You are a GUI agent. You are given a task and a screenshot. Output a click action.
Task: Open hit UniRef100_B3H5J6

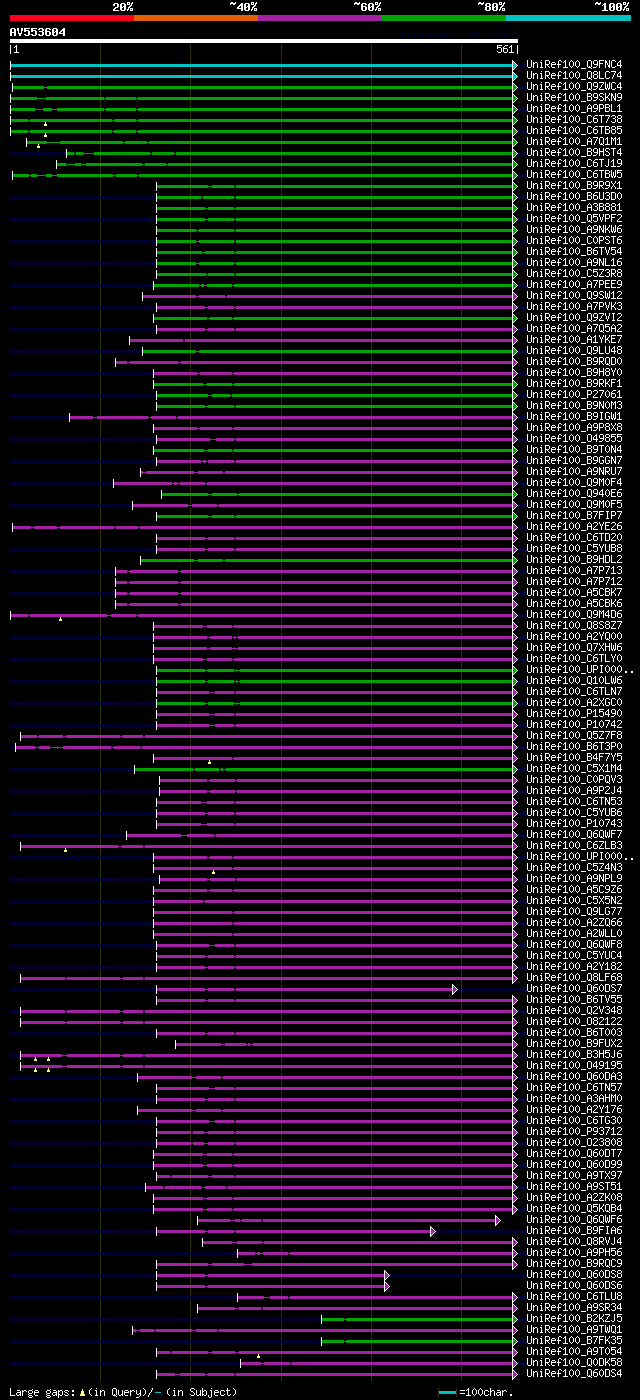(574, 1055)
